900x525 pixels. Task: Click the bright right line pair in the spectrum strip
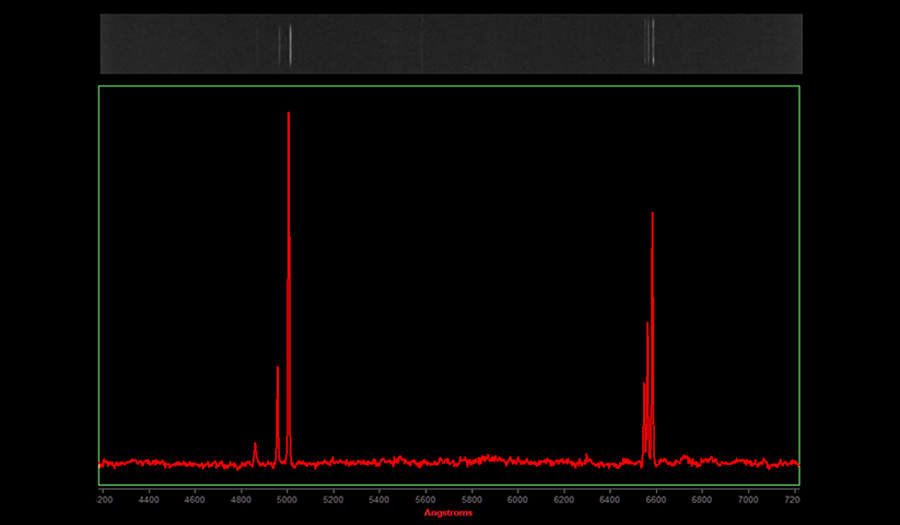[x=650, y=44]
